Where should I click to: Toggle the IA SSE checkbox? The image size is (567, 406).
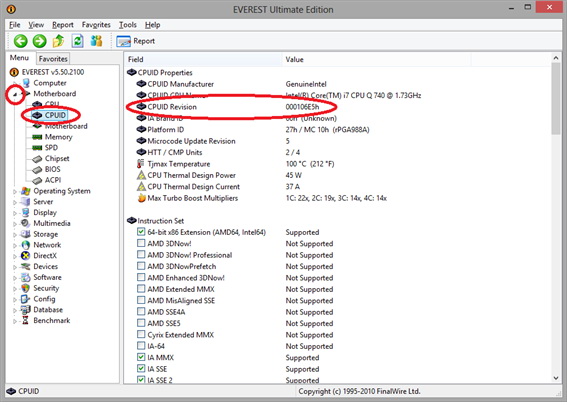point(141,368)
